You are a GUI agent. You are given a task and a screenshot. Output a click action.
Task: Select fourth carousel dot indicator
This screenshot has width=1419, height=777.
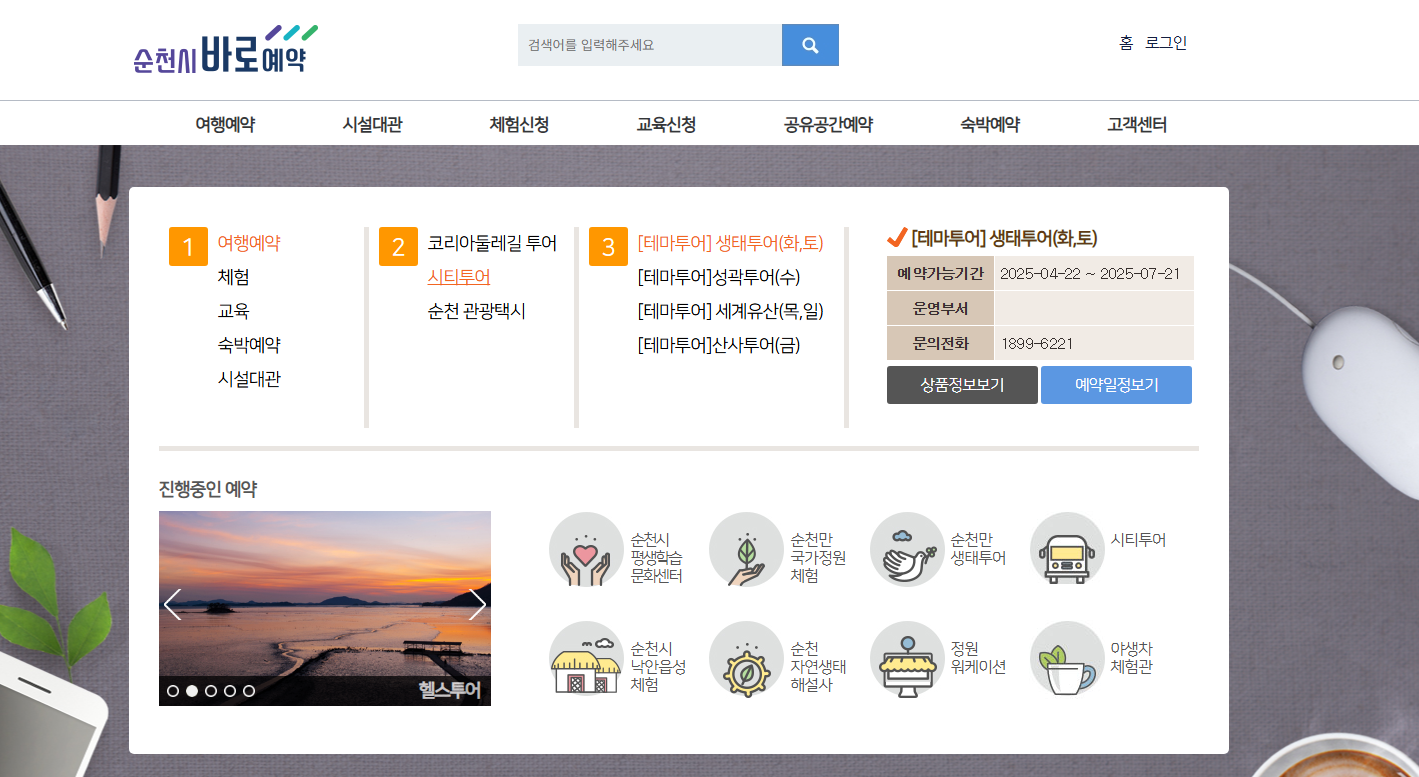(x=230, y=691)
